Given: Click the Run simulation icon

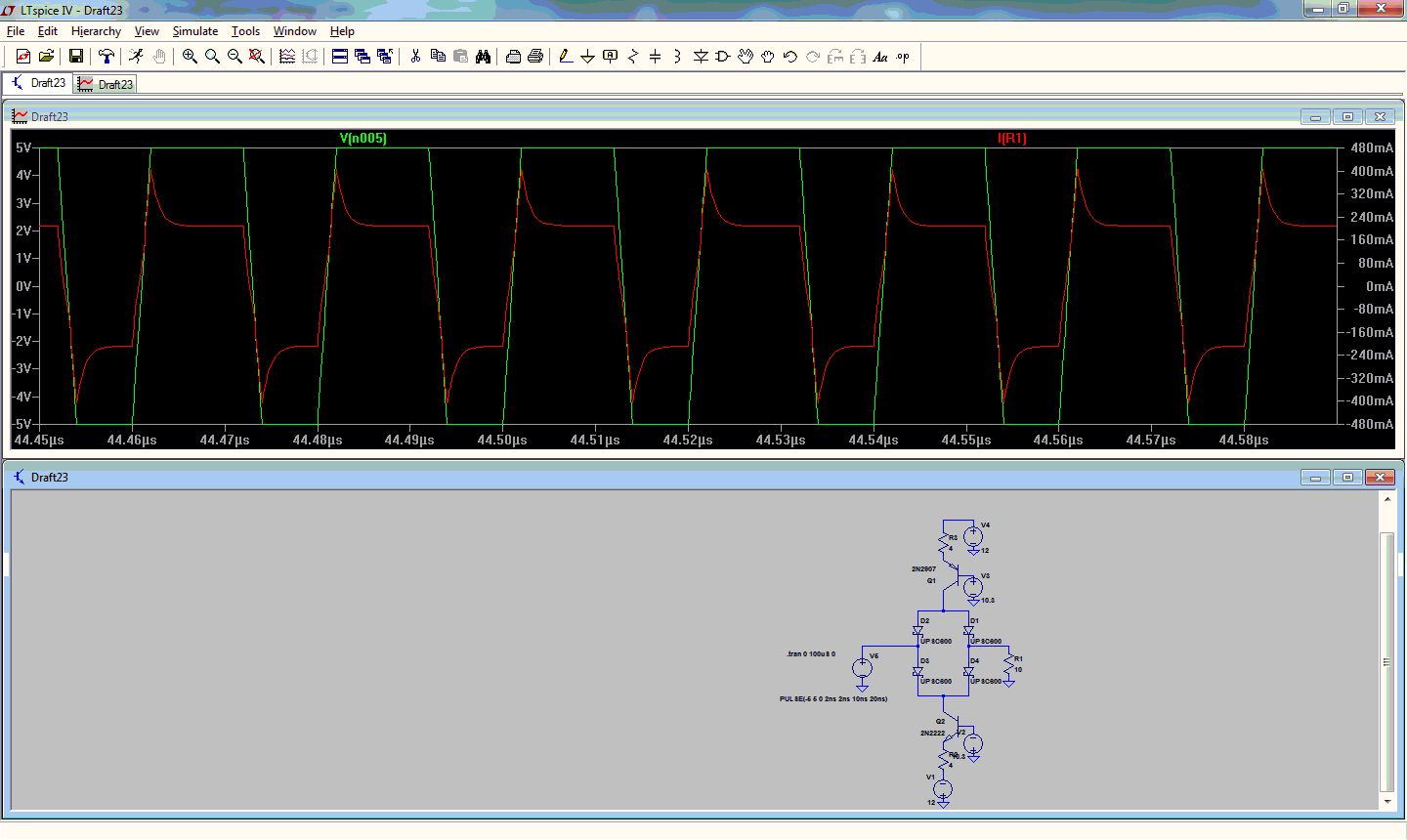Looking at the screenshot, I should (x=137, y=57).
